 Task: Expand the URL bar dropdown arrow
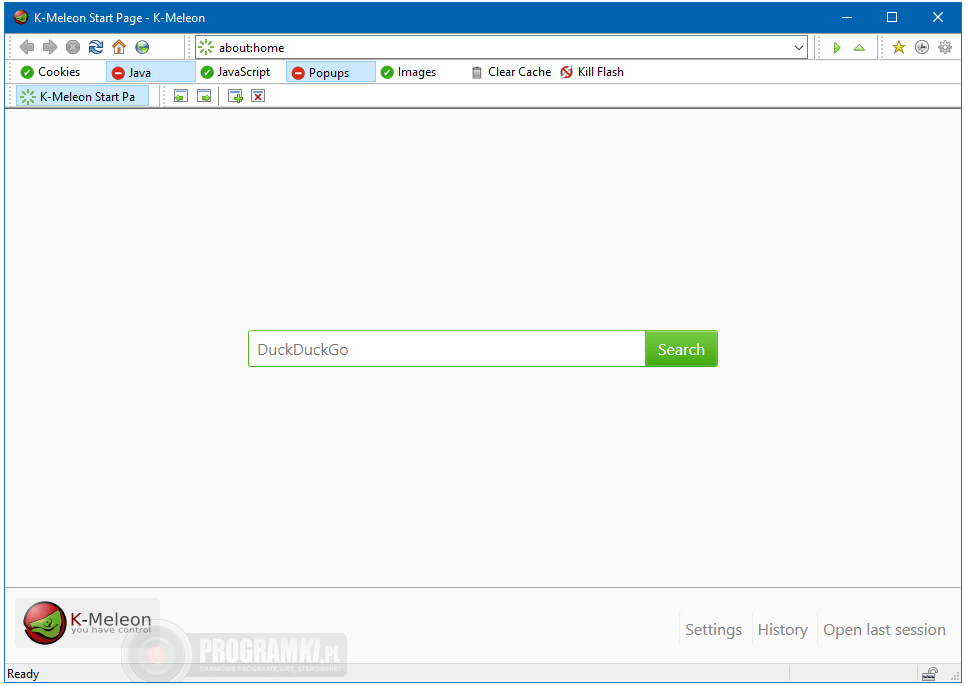point(798,47)
